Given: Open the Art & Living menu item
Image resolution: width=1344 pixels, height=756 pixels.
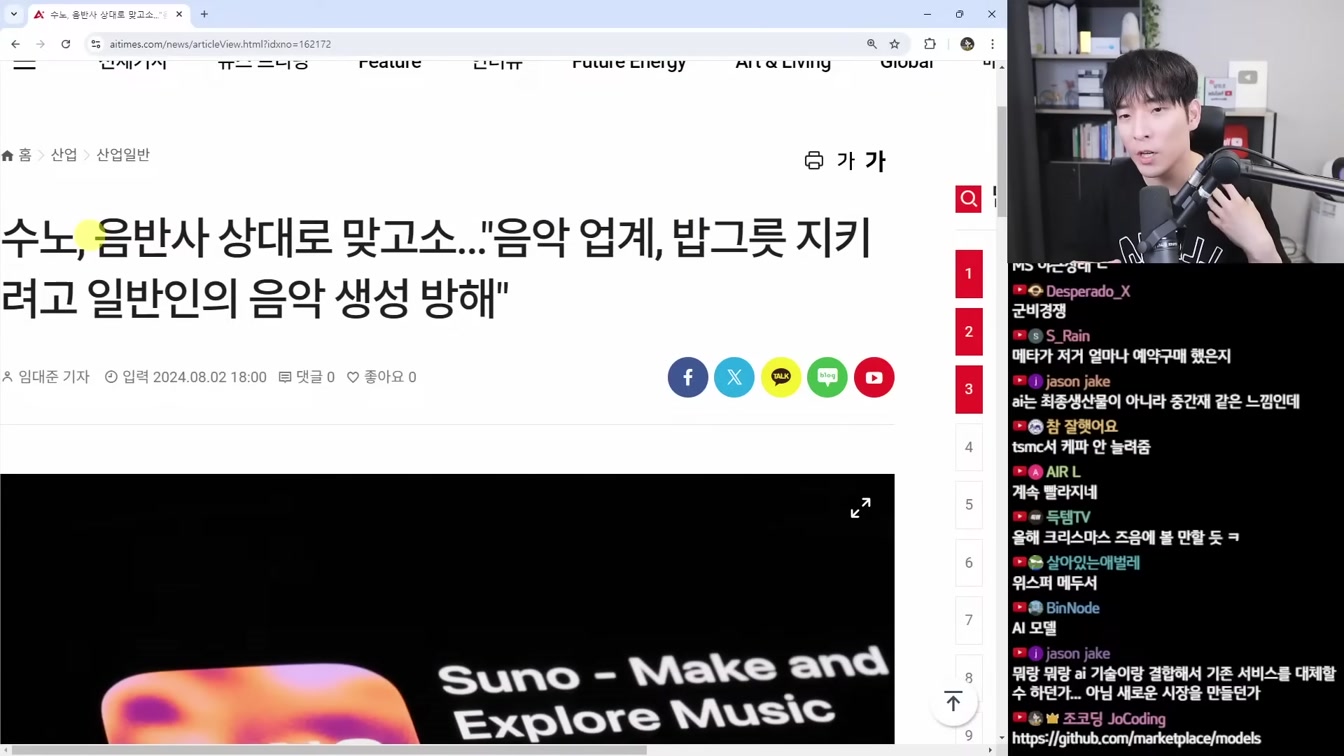Looking at the screenshot, I should 783,64.
